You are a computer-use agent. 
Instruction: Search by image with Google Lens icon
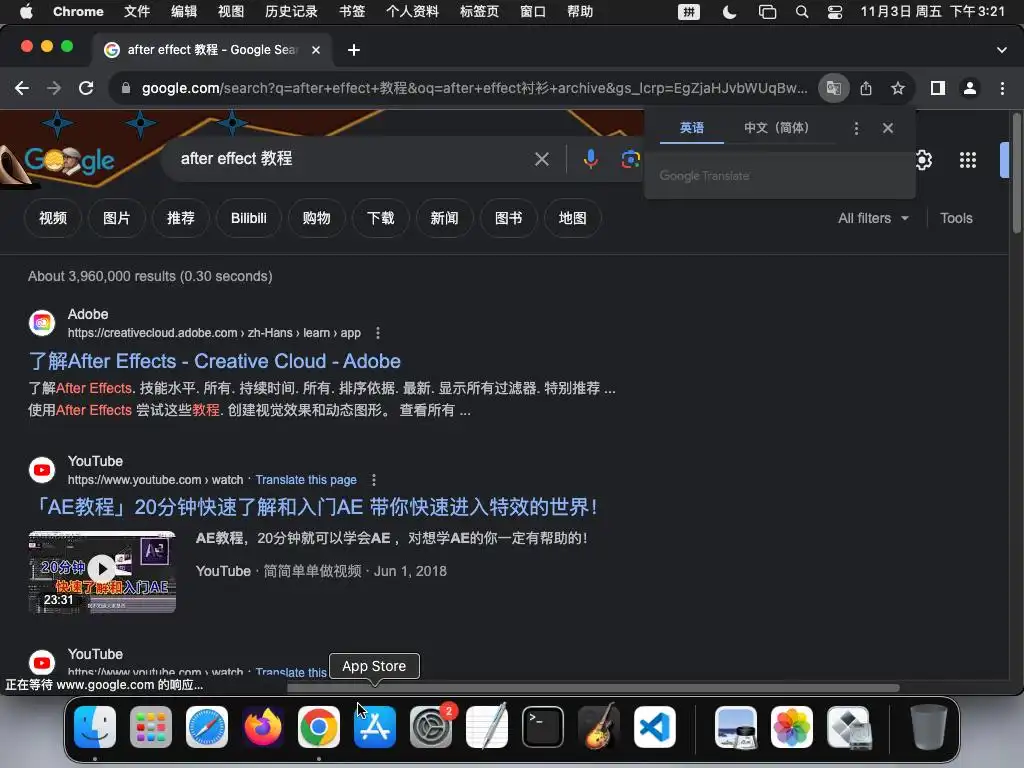(x=630, y=159)
